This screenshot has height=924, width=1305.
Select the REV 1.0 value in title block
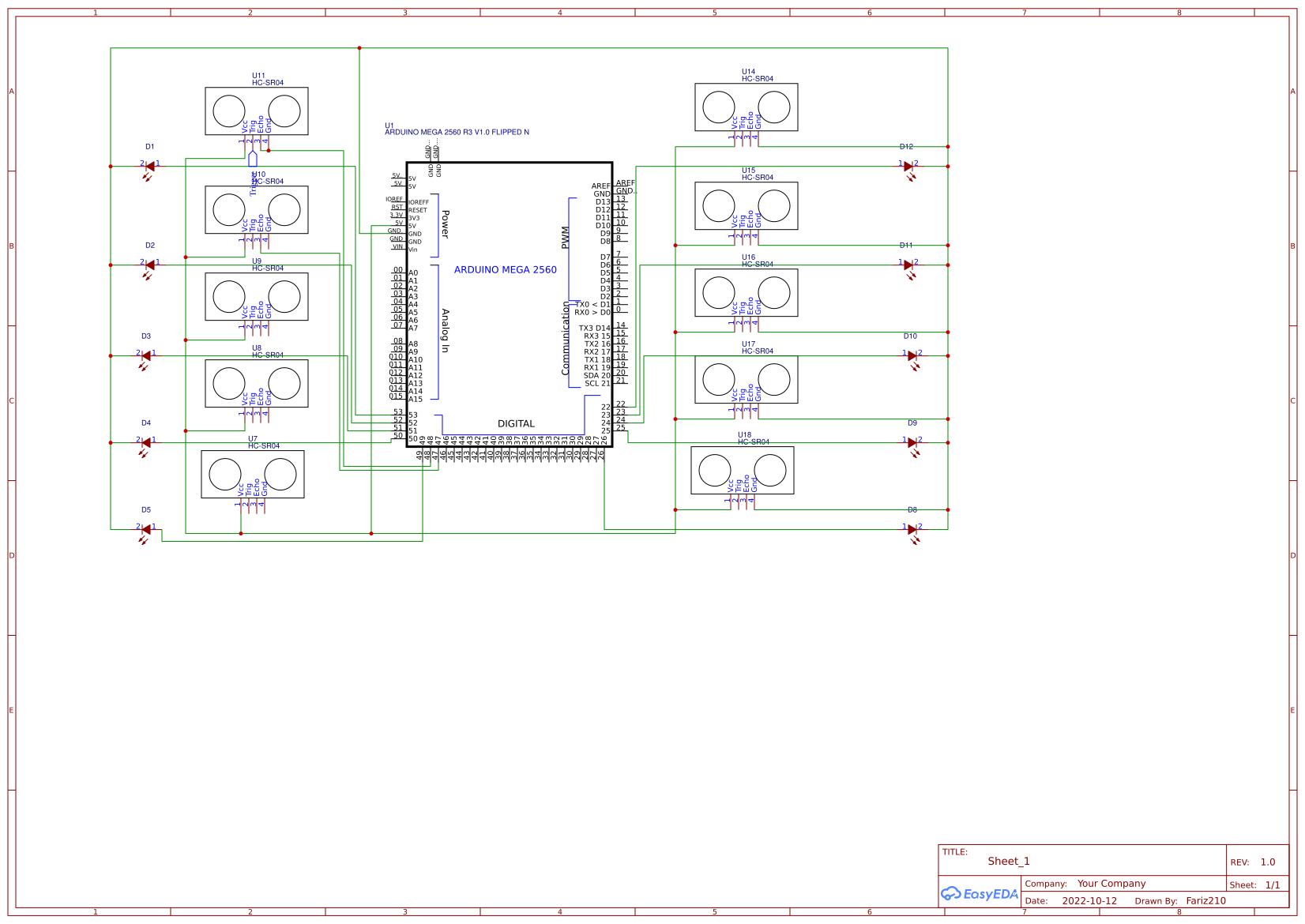[x=1268, y=863]
